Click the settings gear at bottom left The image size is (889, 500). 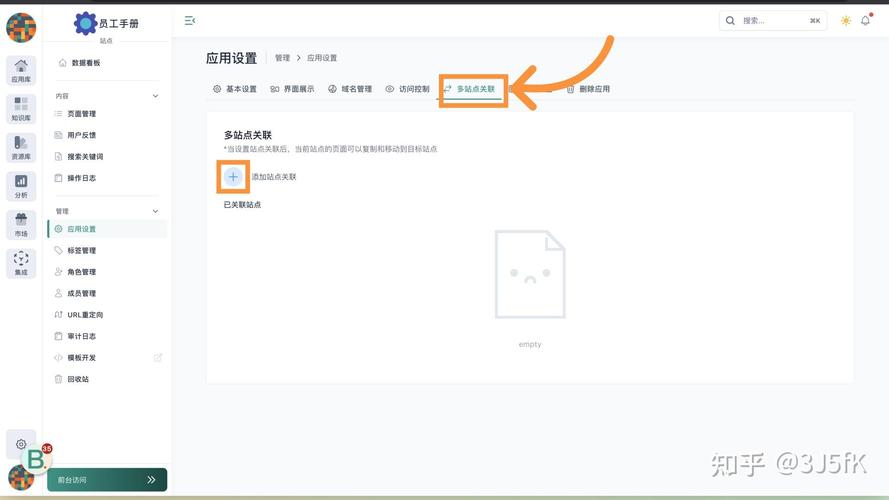point(21,444)
